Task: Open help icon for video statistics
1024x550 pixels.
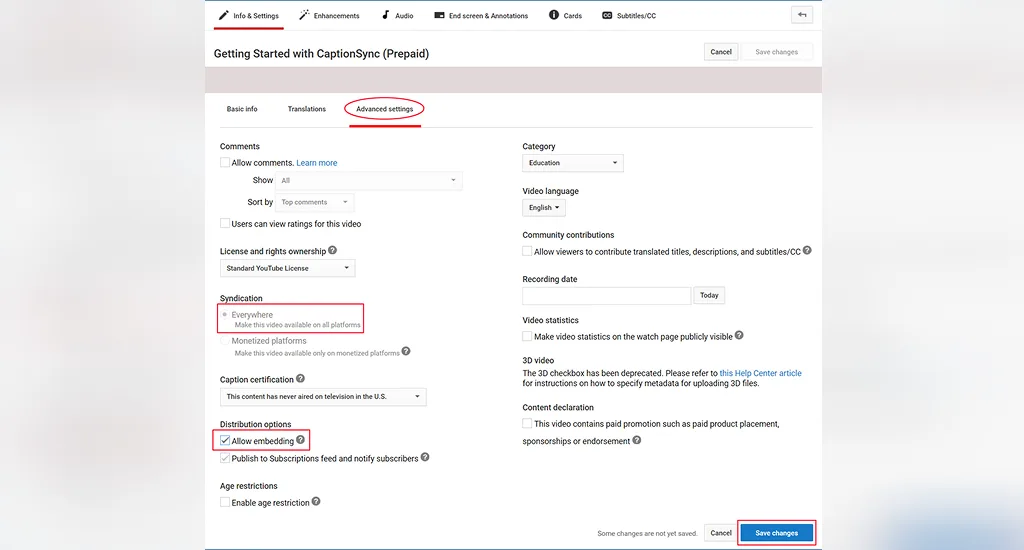Action: (x=739, y=335)
